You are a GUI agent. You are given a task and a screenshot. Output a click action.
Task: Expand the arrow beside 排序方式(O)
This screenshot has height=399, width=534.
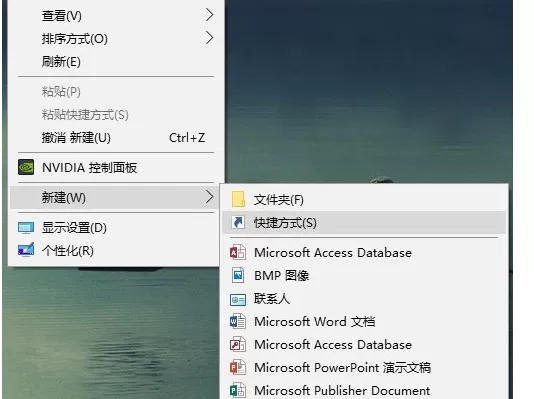point(210,38)
